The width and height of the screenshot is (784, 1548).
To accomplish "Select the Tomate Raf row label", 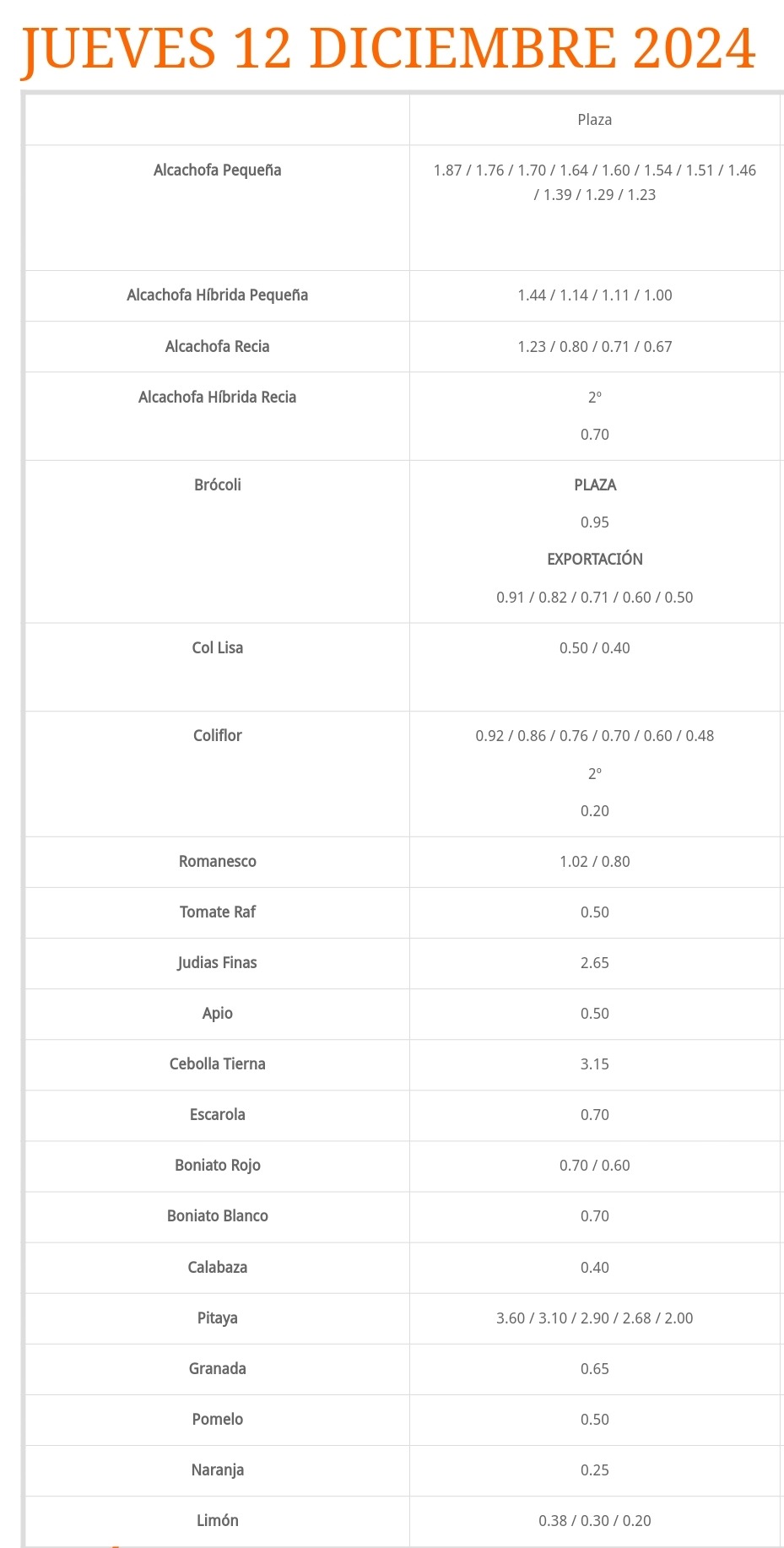I will click(x=218, y=912).
